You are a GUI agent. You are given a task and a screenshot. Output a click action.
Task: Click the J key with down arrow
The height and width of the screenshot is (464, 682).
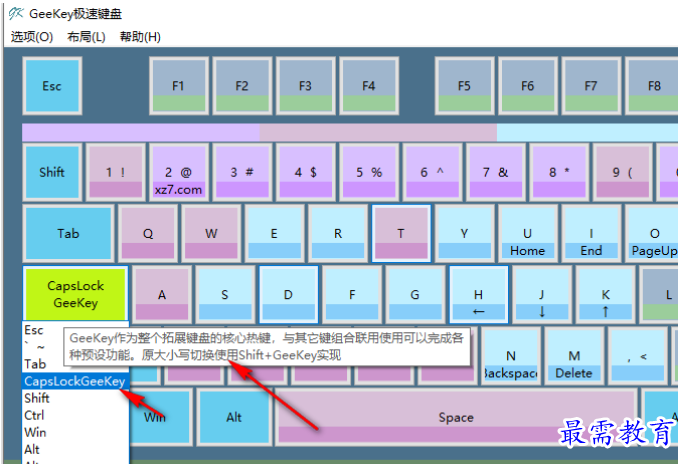tap(542, 294)
